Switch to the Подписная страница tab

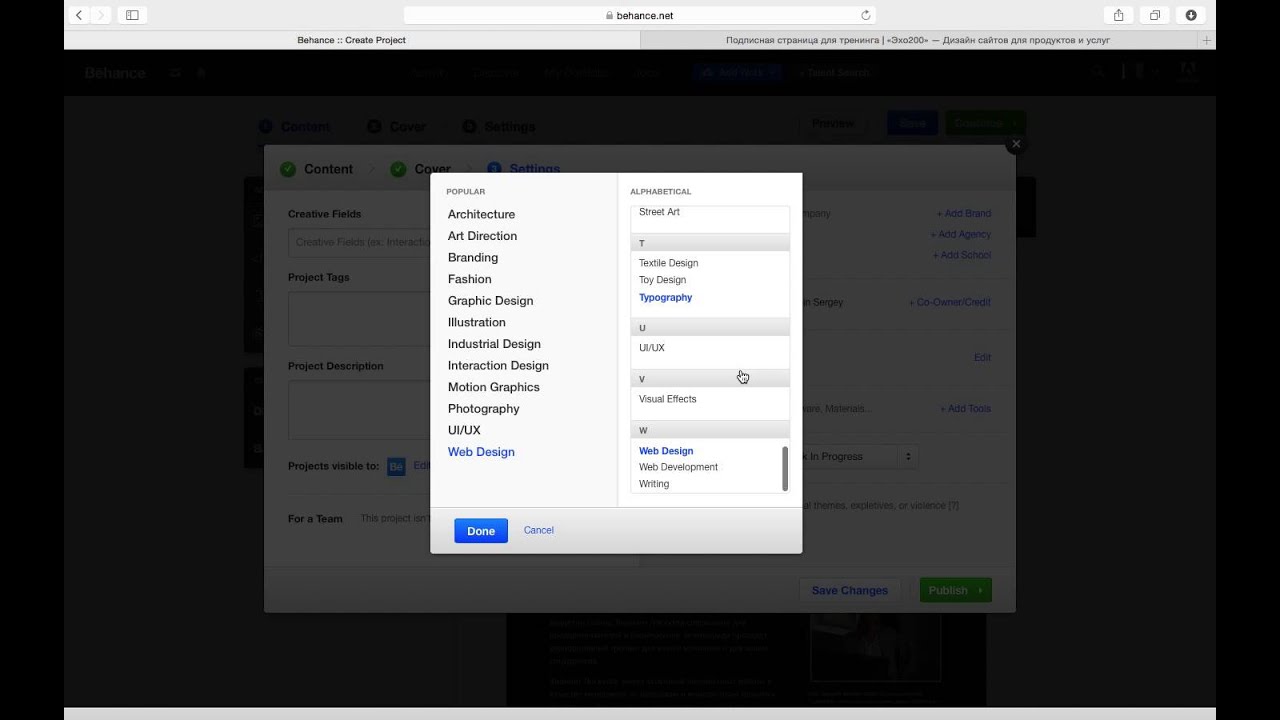coord(918,40)
